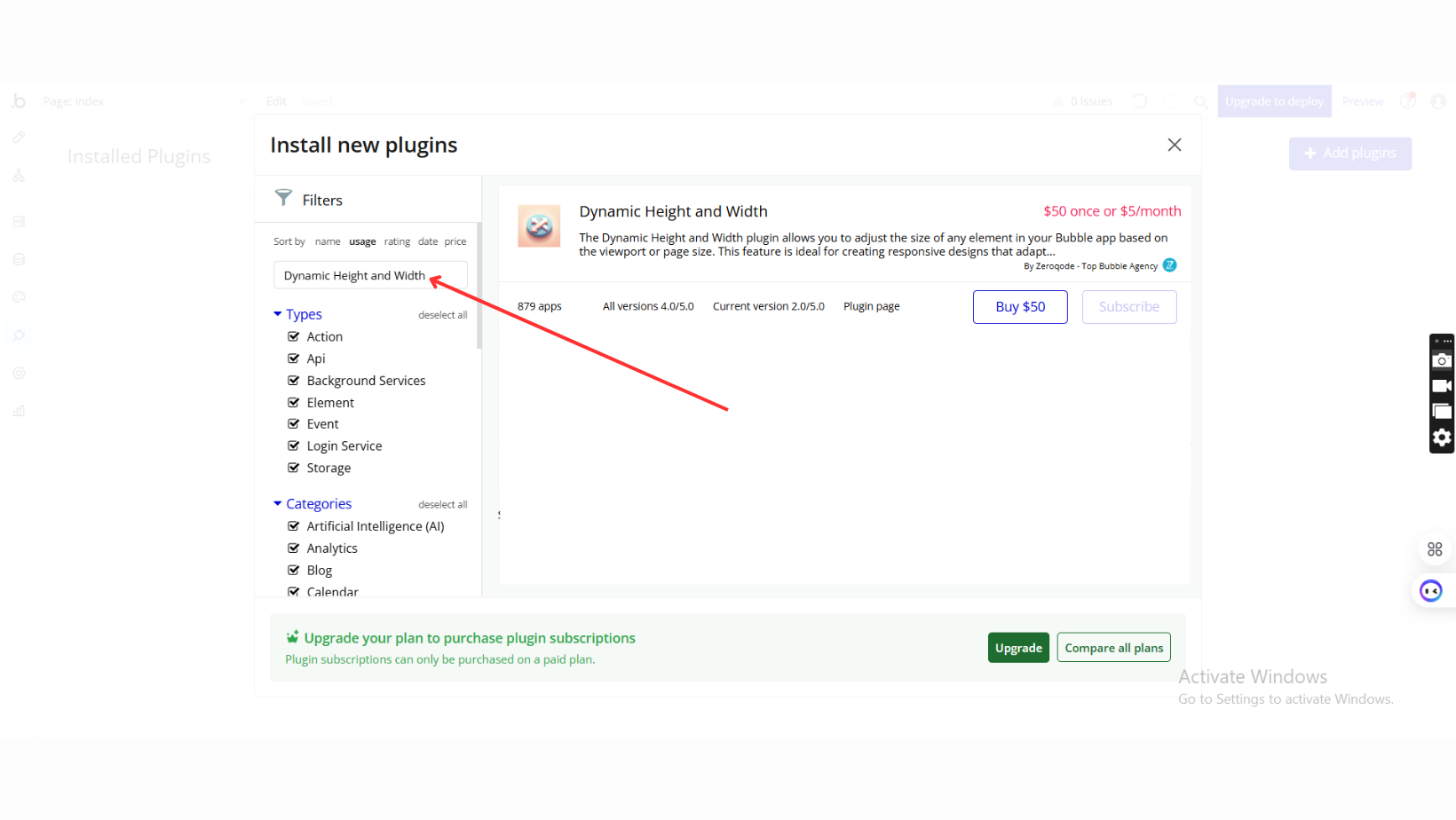Viewport: 1456px width, 820px height.
Task: Uncheck the Analytics category checkbox
Action: [294, 548]
